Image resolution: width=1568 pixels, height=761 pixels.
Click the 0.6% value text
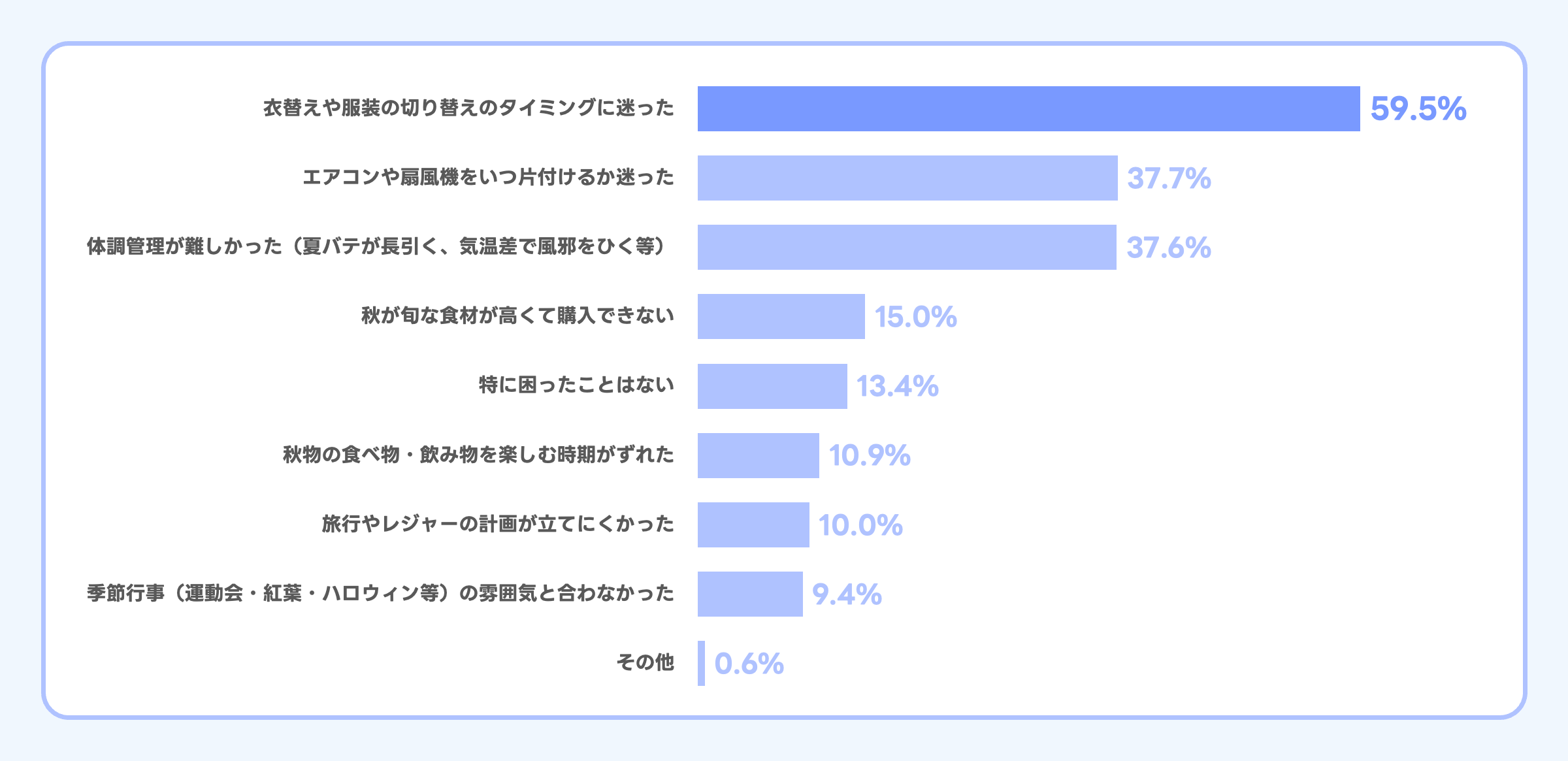pos(749,664)
